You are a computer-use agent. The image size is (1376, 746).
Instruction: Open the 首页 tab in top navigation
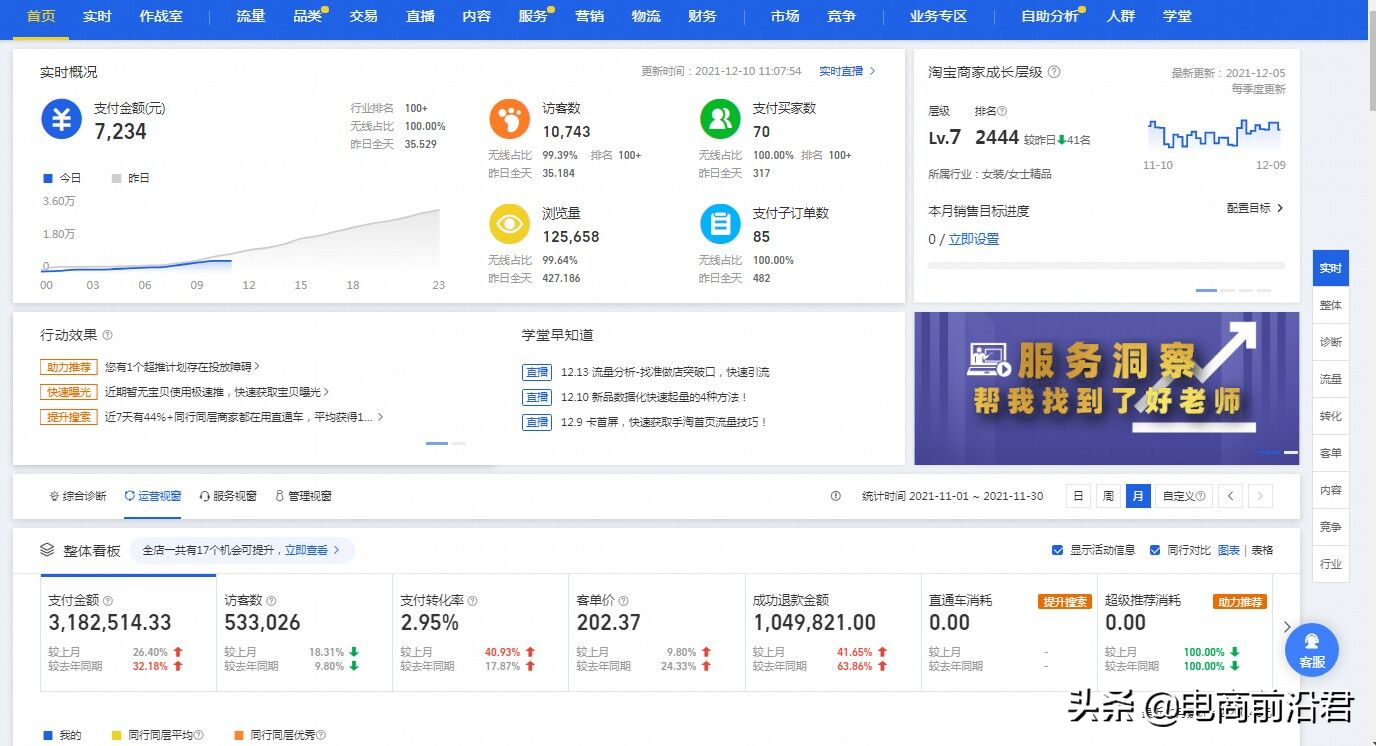click(x=41, y=16)
